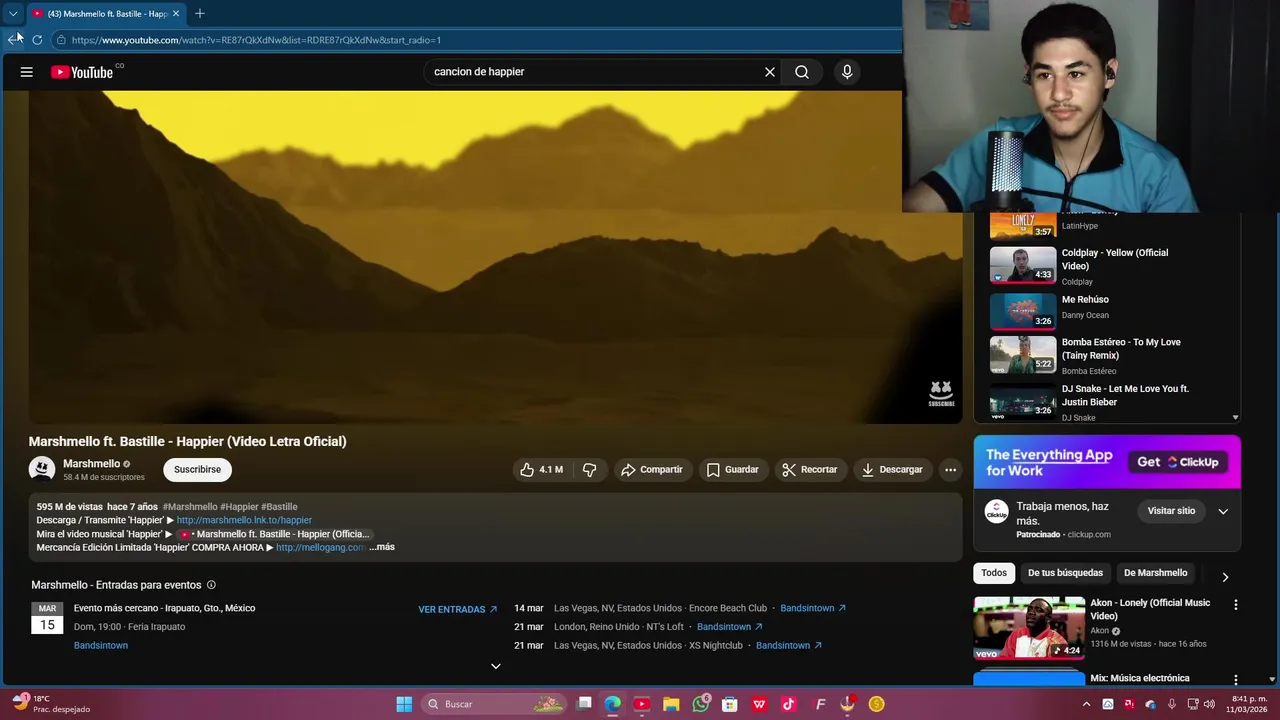Click the Descargar download button
The height and width of the screenshot is (720, 1280).
[892, 470]
